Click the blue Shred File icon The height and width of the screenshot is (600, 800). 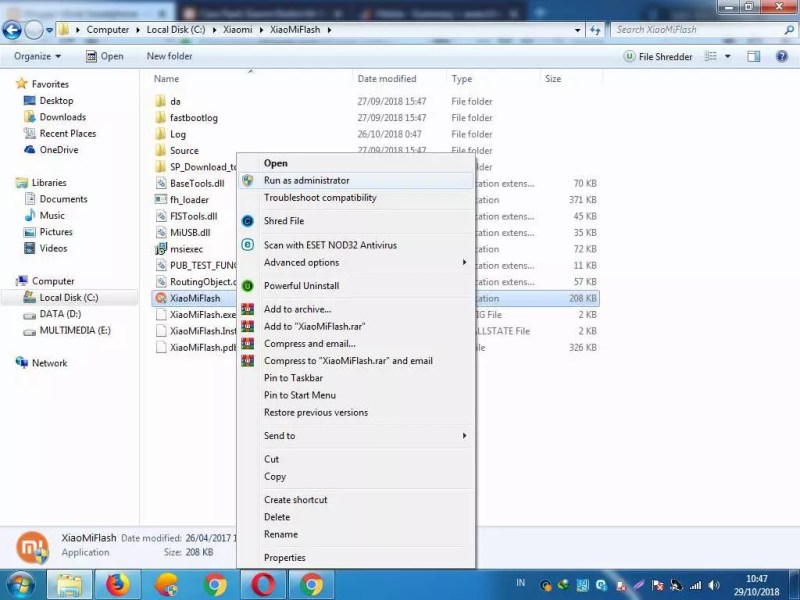click(x=247, y=221)
